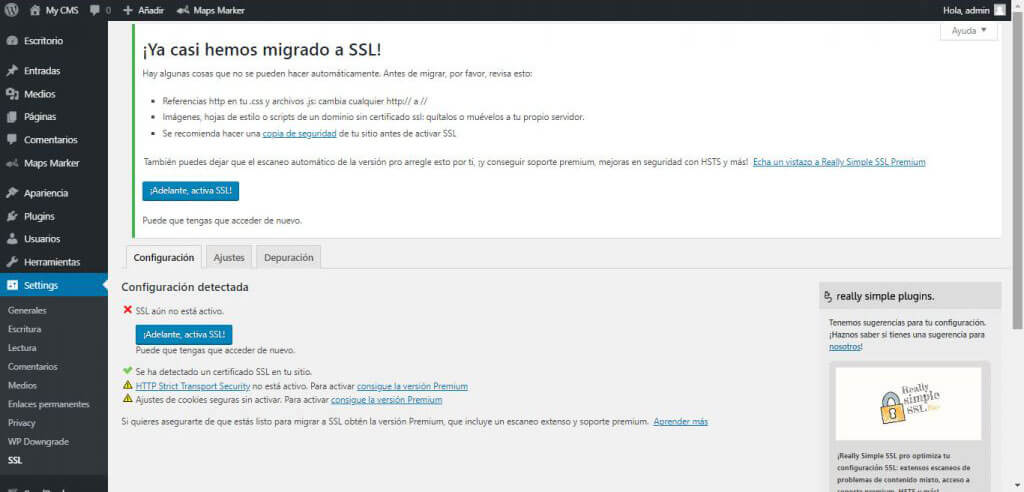Click the Escritorio dashboard icon
Screen dimensions: 1024x492
(x=11, y=41)
